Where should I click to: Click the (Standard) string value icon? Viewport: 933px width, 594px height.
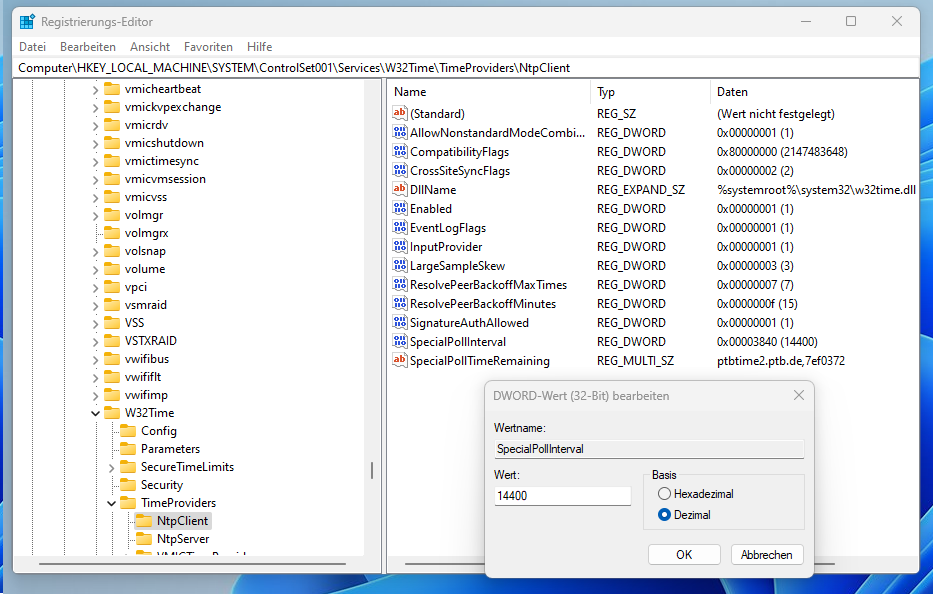(400, 112)
